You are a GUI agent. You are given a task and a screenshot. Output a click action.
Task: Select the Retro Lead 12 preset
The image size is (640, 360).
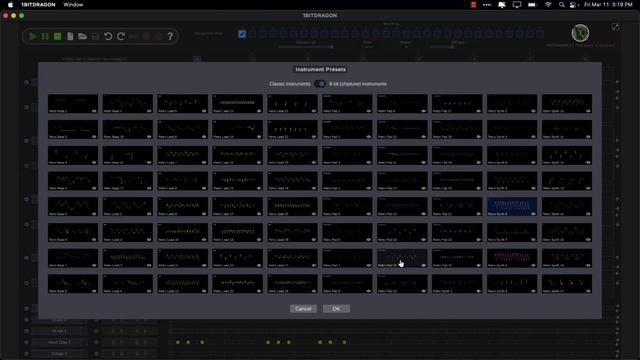click(x=182, y=284)
